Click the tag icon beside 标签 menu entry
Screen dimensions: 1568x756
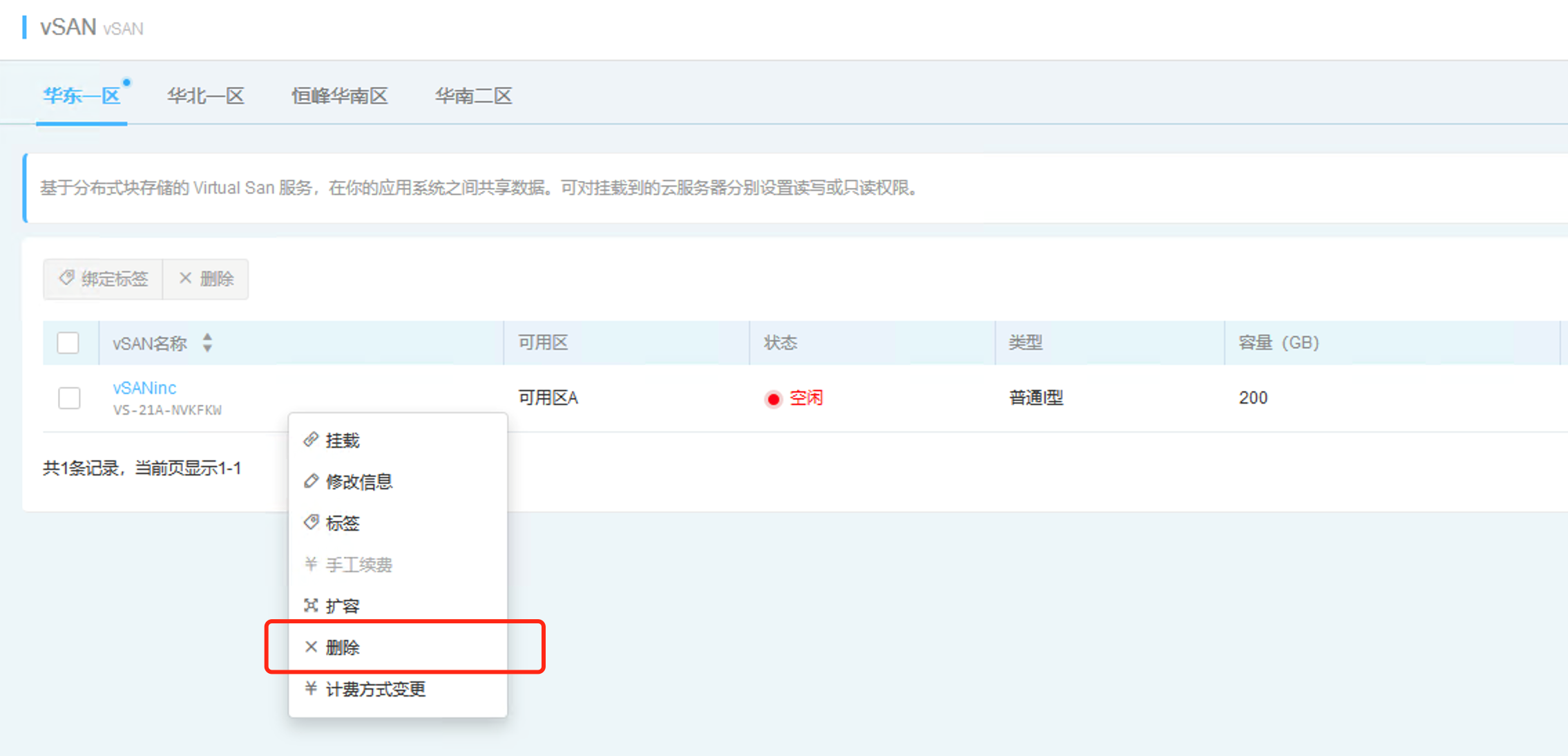311,522
